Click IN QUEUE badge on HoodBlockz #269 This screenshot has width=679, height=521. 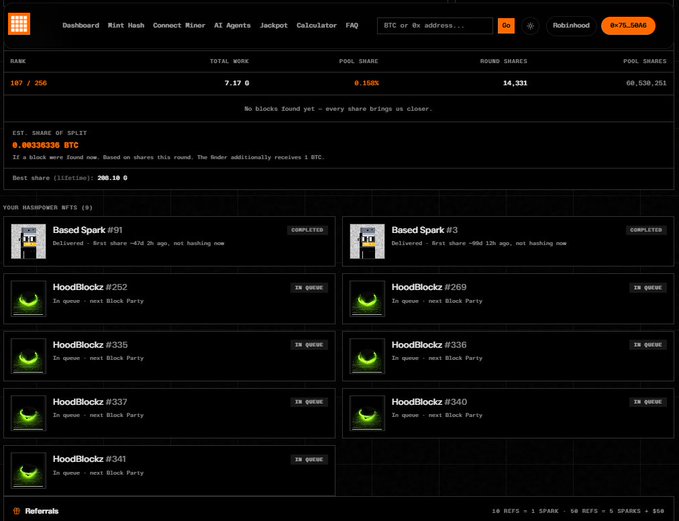click(x=648, y=288)
